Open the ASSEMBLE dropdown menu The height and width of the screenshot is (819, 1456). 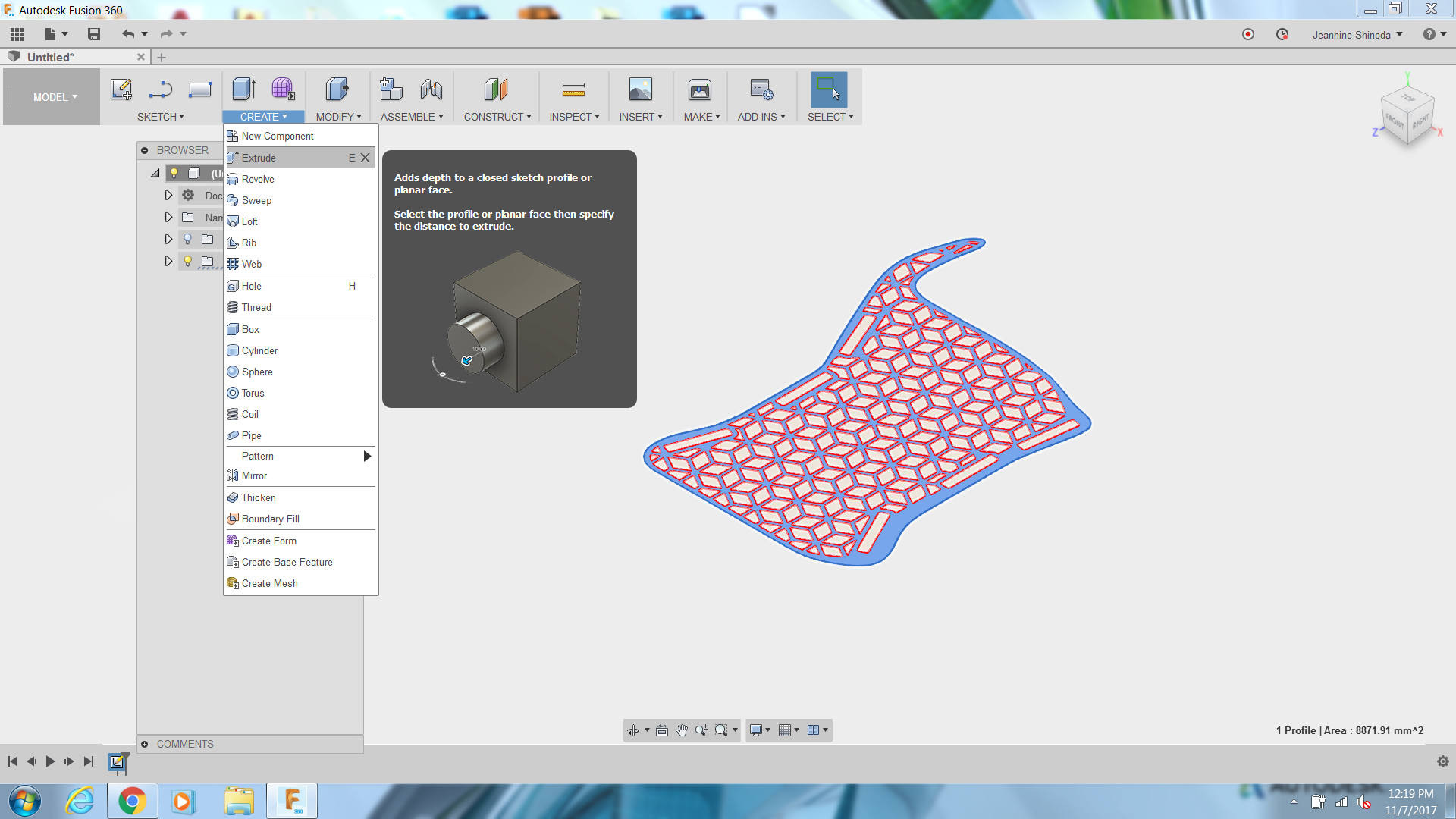412,117
